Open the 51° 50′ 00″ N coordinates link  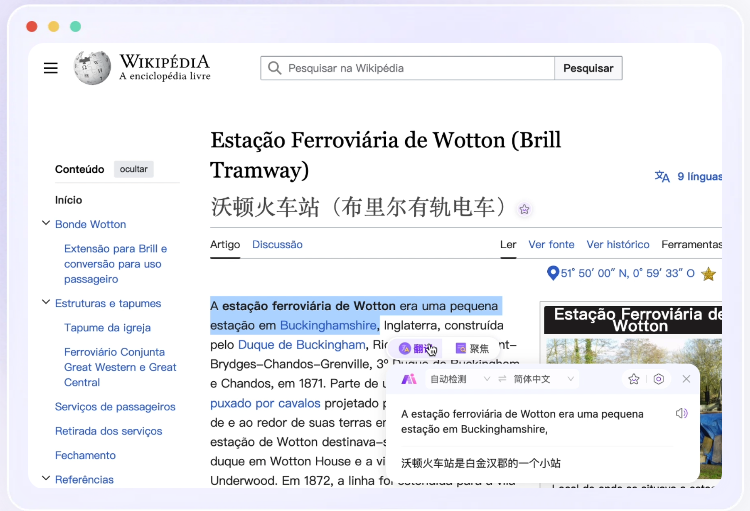tap(628, 273)
